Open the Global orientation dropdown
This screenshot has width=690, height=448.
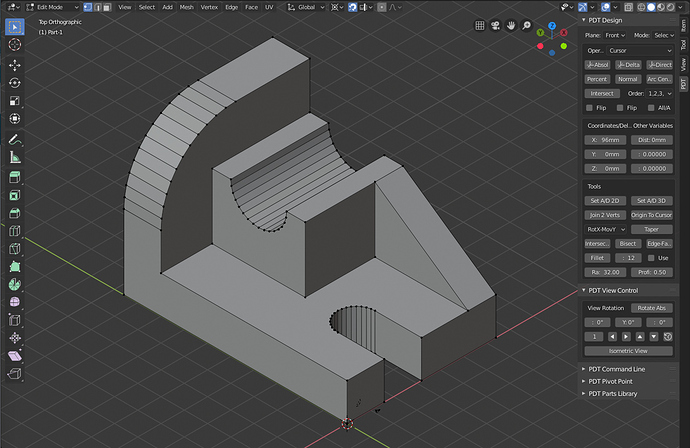click(x=306, y=7)
